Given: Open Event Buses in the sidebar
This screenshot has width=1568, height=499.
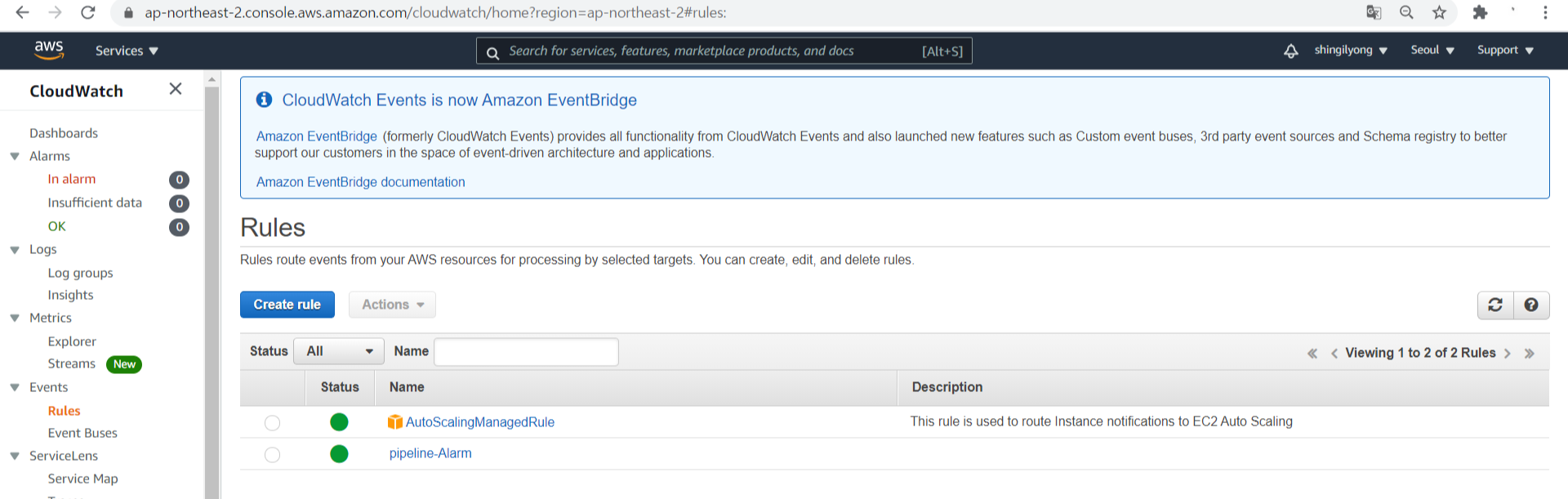Looking at the screenshot, I should [x=82, y=433].
